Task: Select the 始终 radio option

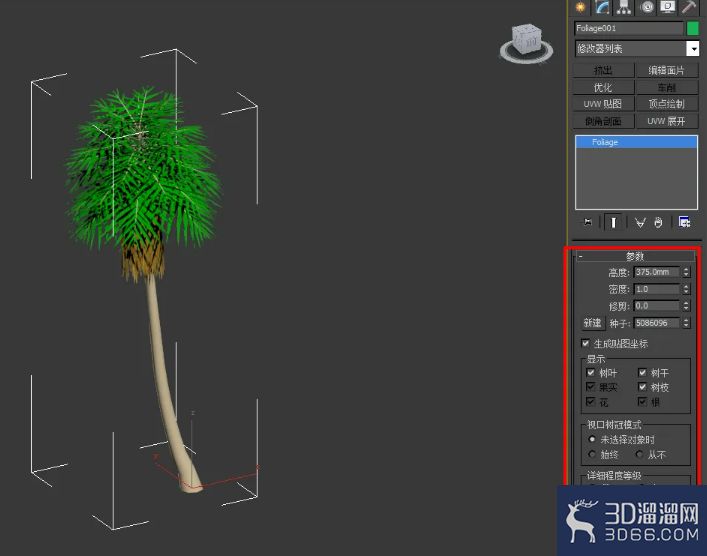Action: point(592,455)
